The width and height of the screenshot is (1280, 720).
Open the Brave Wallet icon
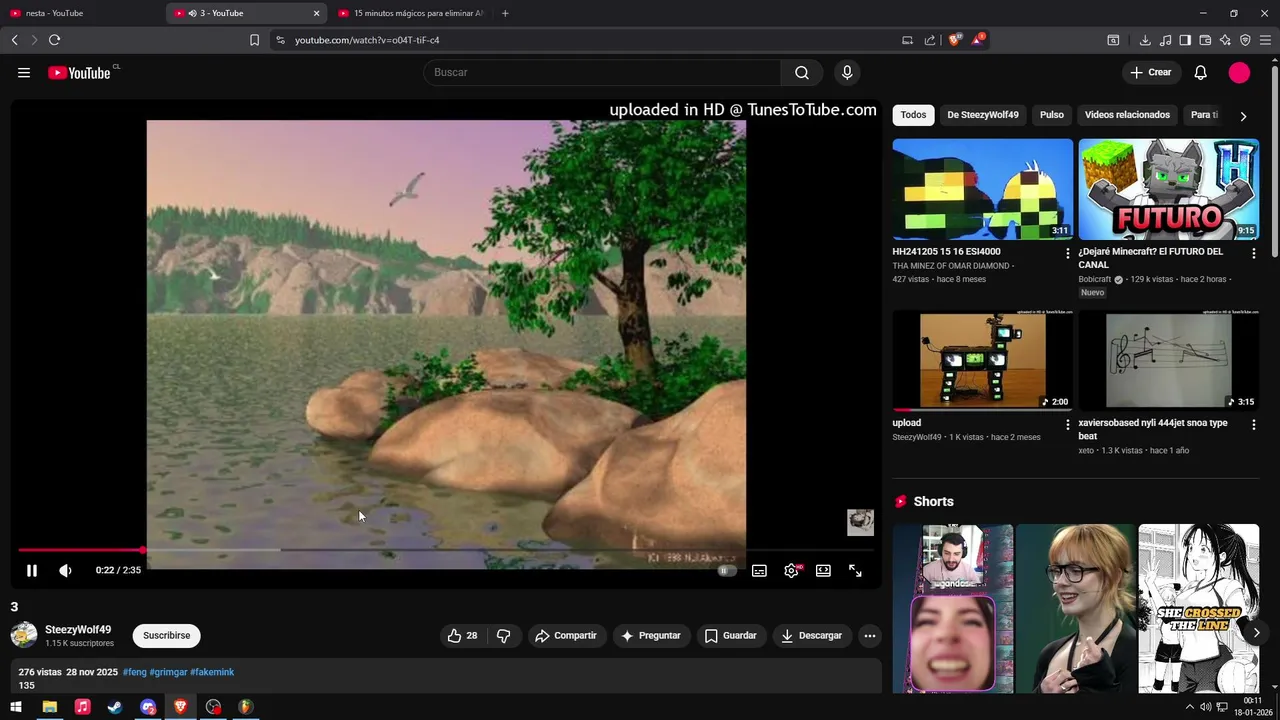pyautogui.click(x=1205, y=40)
